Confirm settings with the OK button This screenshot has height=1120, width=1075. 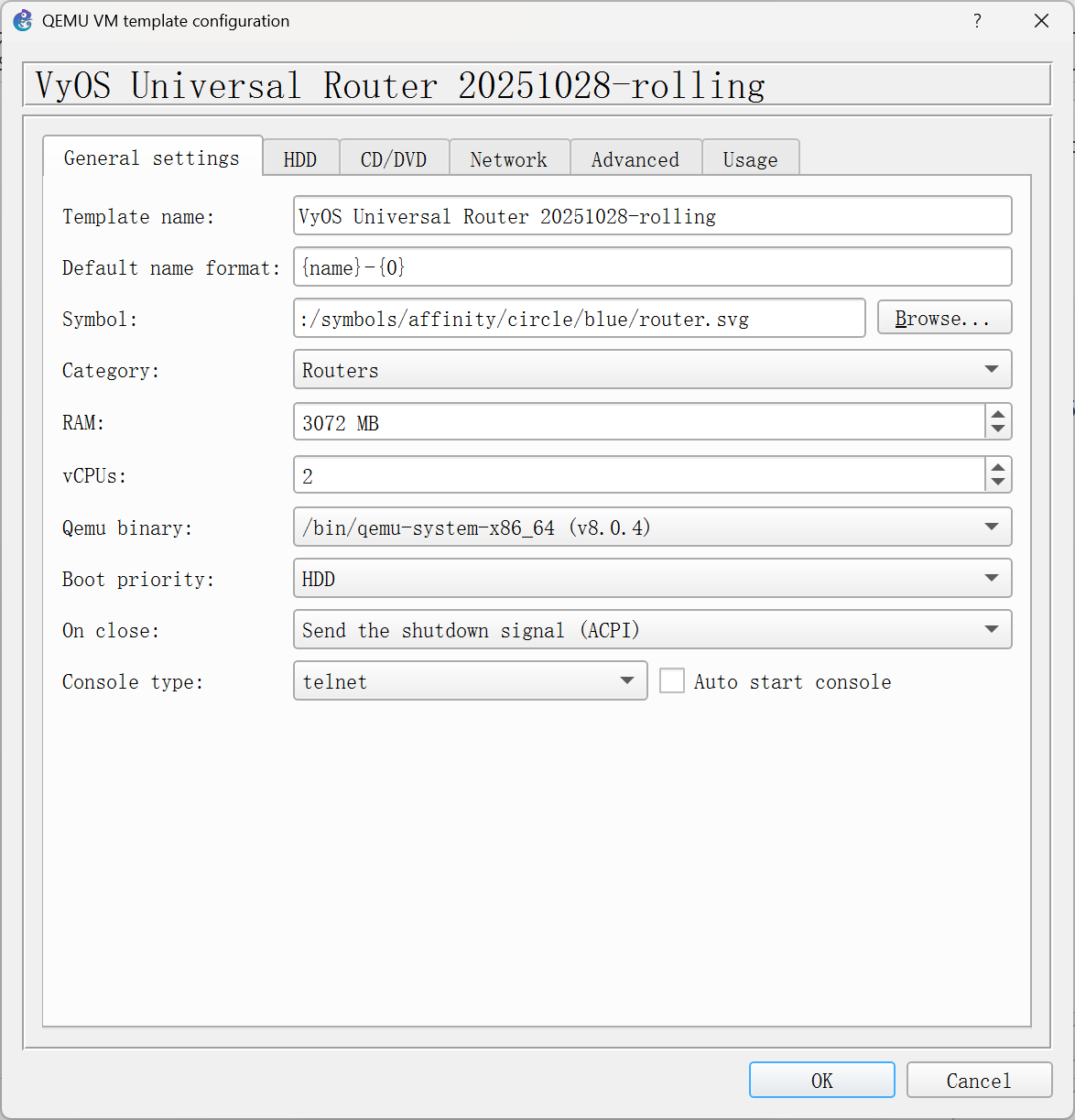point(821,1081)
